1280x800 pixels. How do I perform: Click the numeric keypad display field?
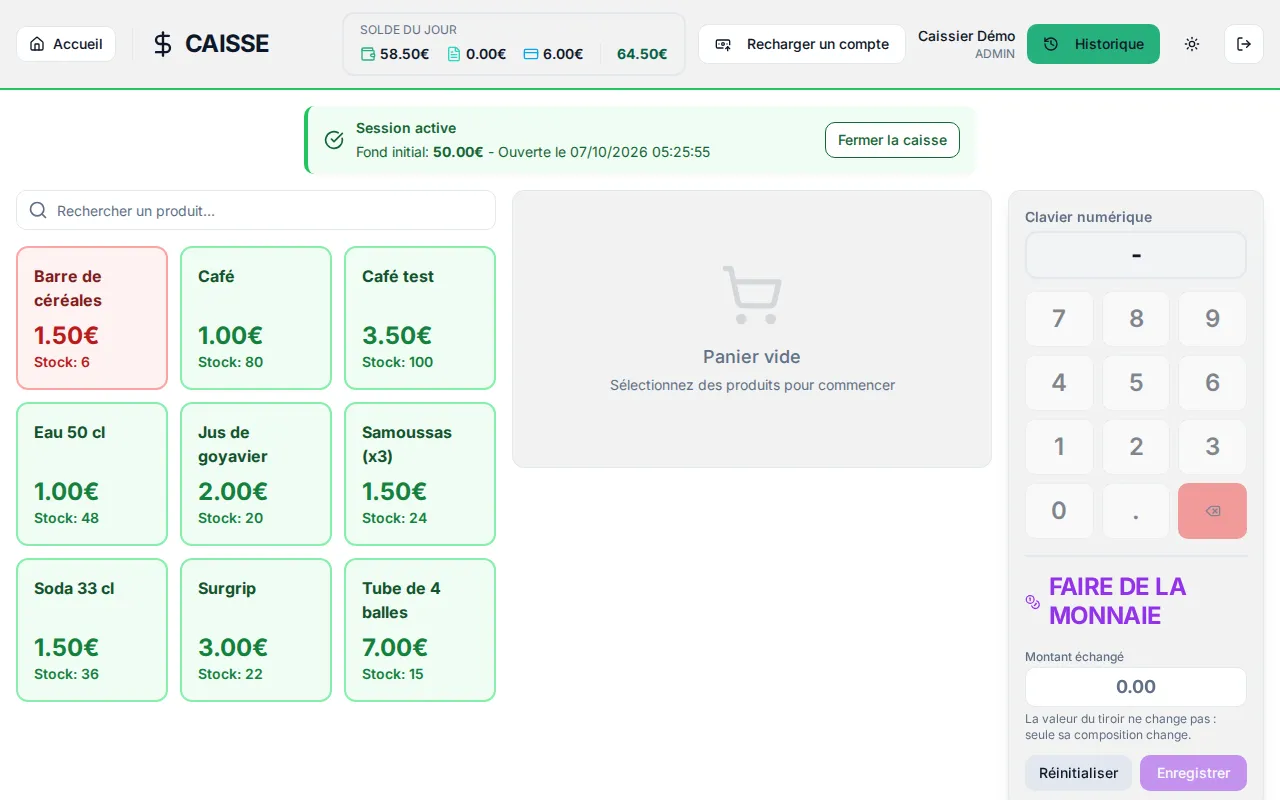tap(1136, 255)
